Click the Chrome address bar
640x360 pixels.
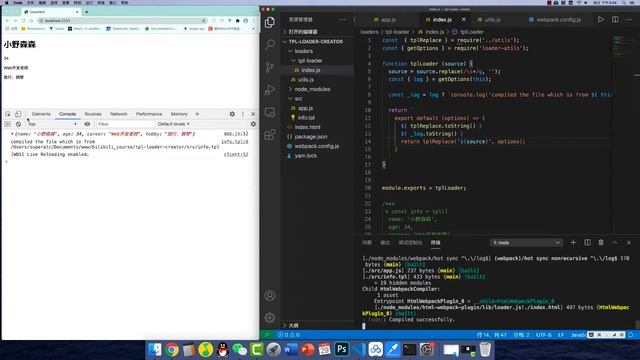[122, 20]
